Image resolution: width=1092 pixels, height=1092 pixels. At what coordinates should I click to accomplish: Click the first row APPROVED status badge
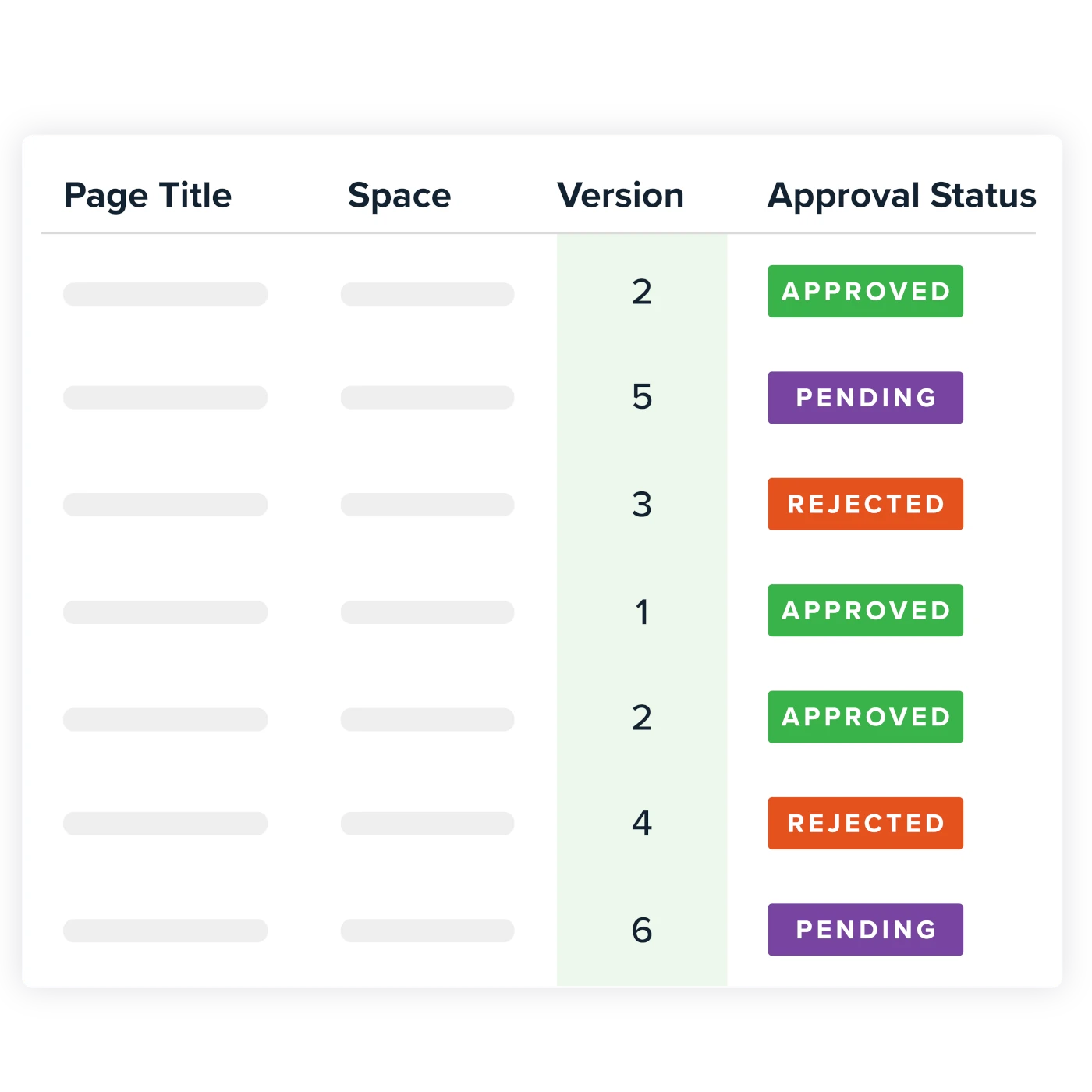(865, 291)
